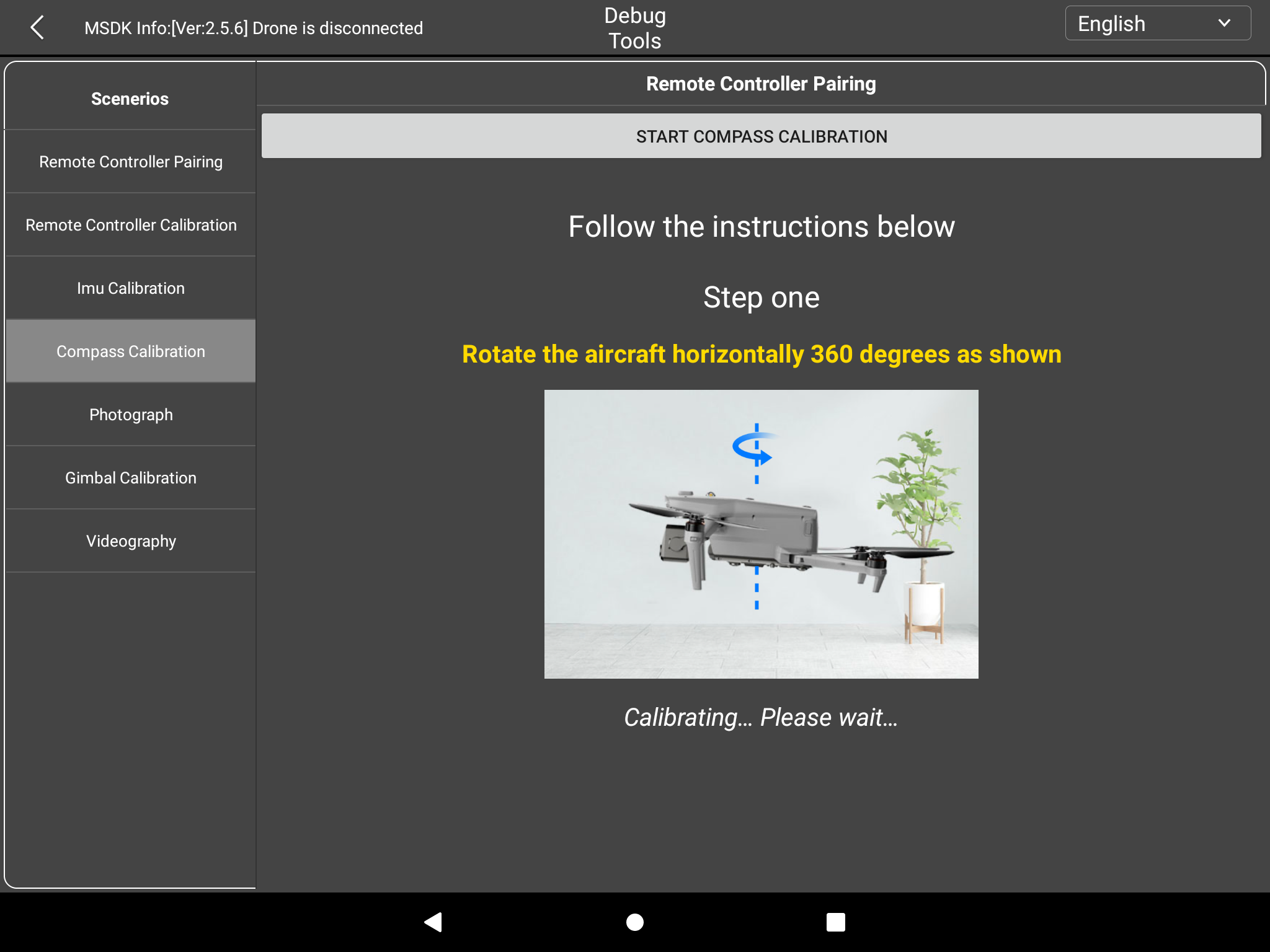Image resolution: width=1270 pixels, height=952 pixels.
Task: View the drone rotation thumbnail image
Action: [x=762, y=533]
